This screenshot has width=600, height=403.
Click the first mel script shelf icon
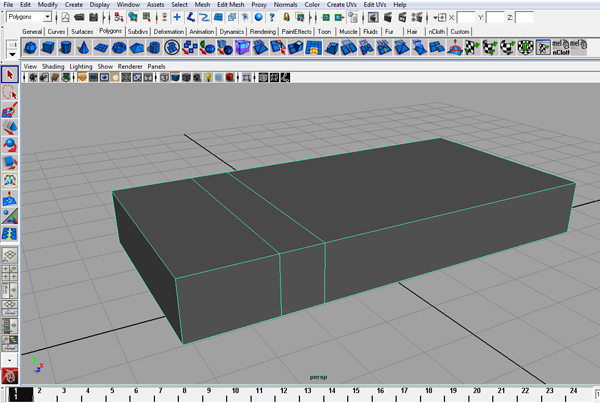561,45
